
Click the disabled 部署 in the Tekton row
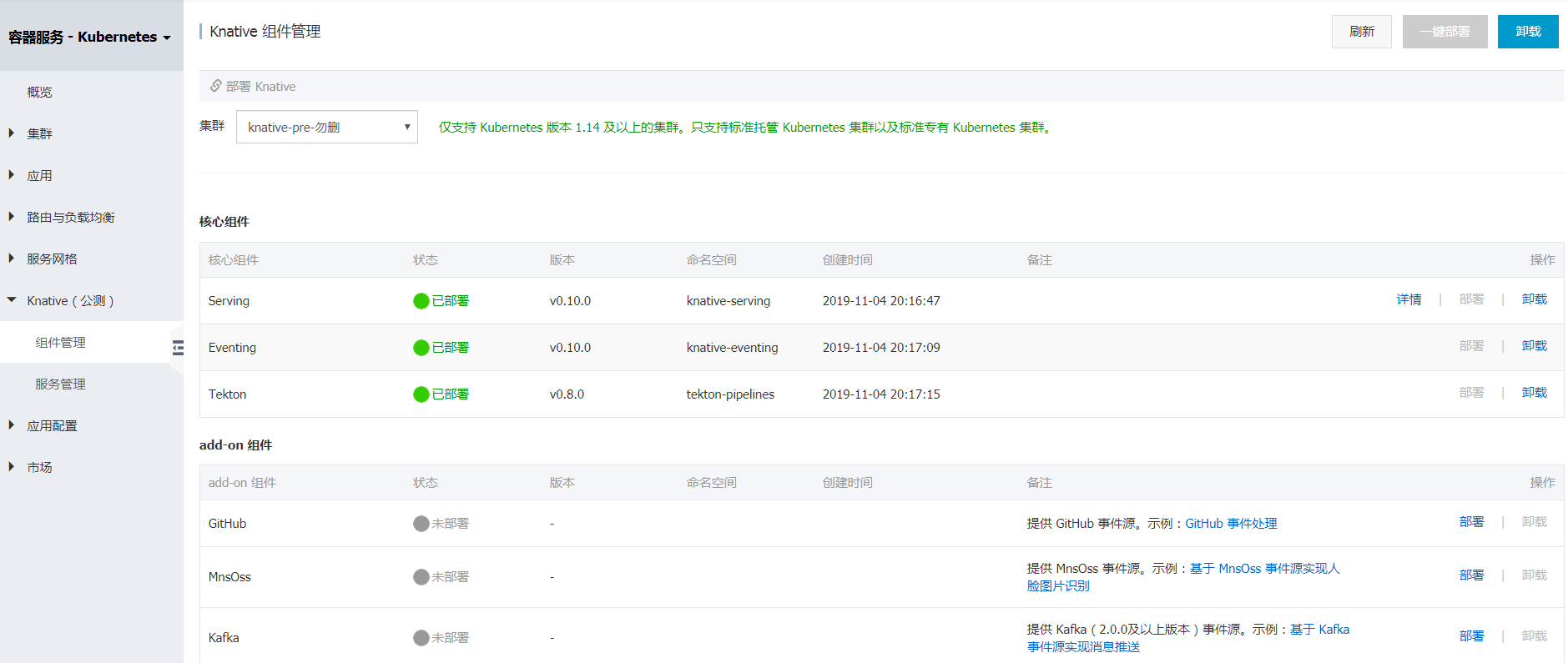coord(1472,393)
